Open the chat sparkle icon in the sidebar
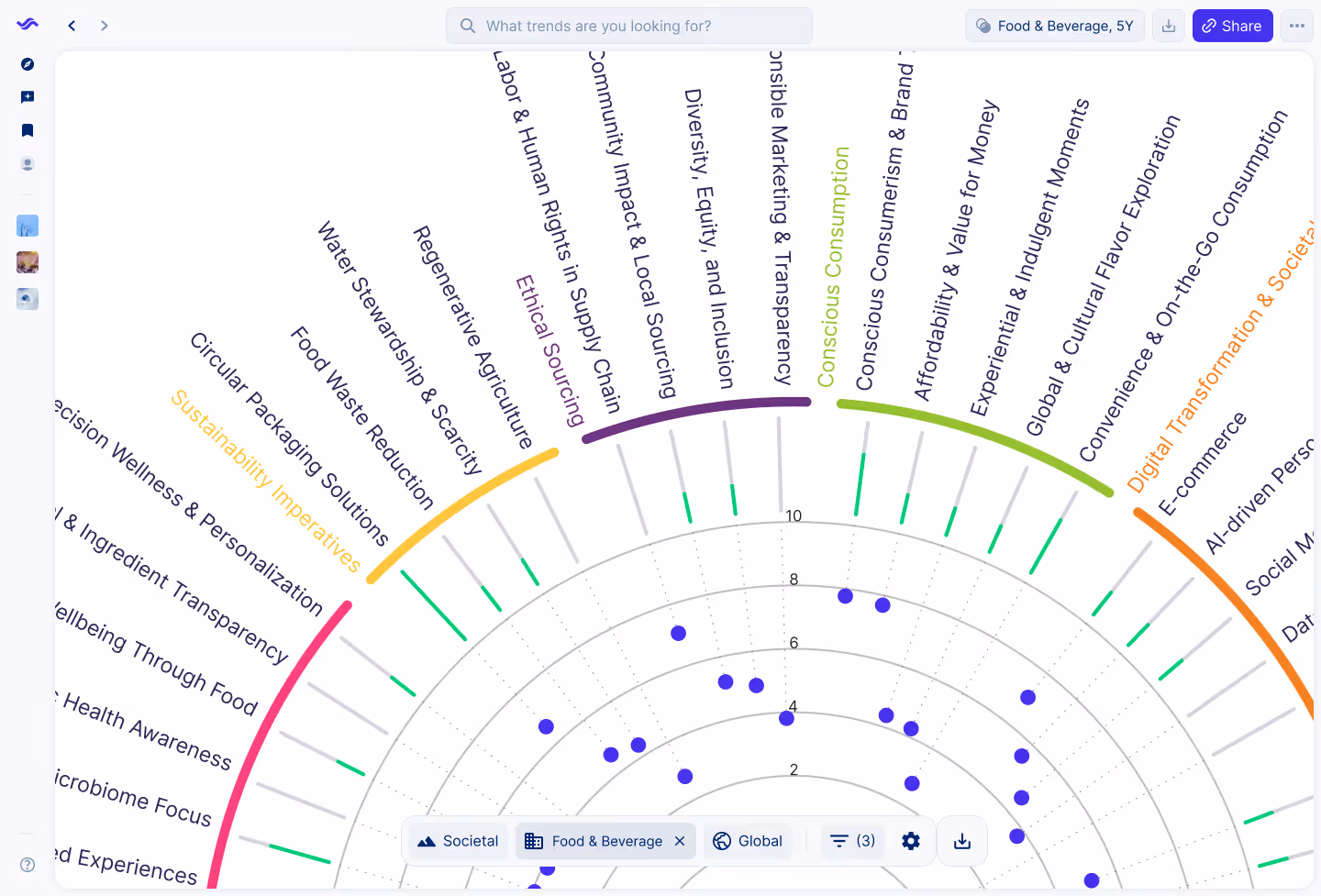Image resolution: width=1321 pixels, height=896 pixels. pos(28,97)
